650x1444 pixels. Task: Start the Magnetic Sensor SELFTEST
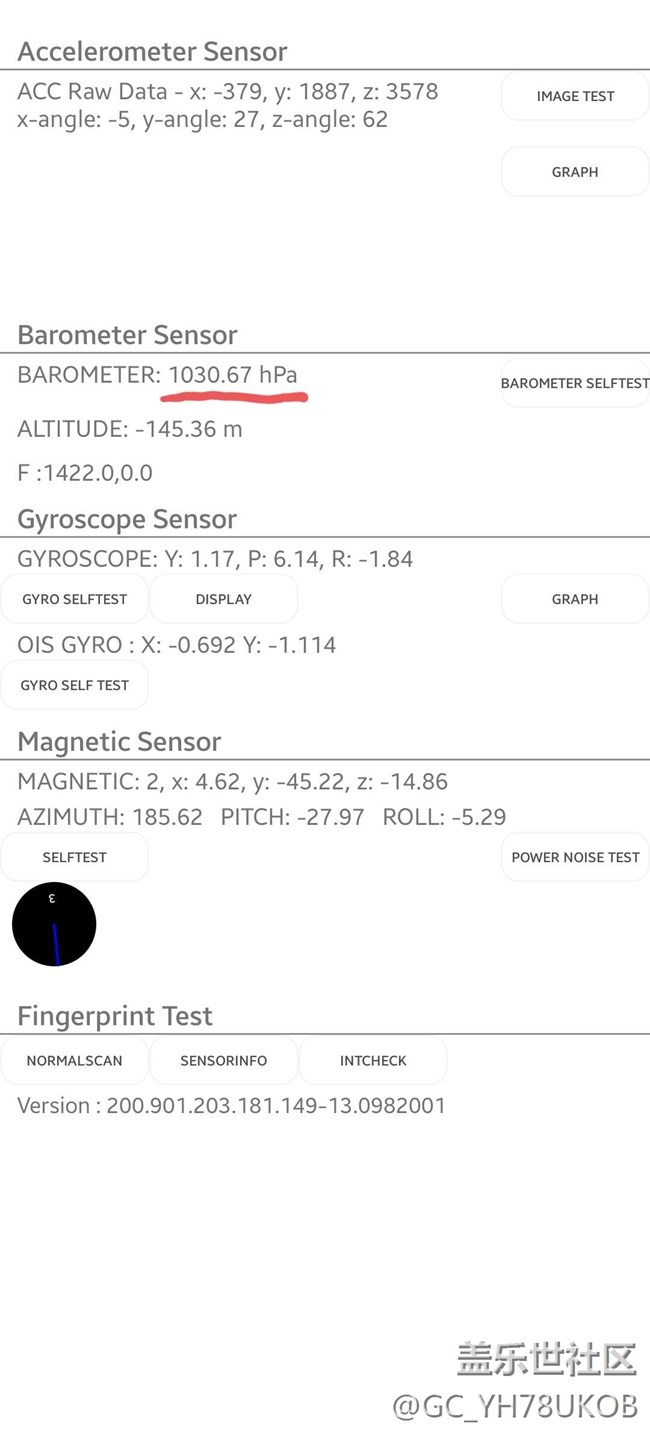[x=75, y=857]
